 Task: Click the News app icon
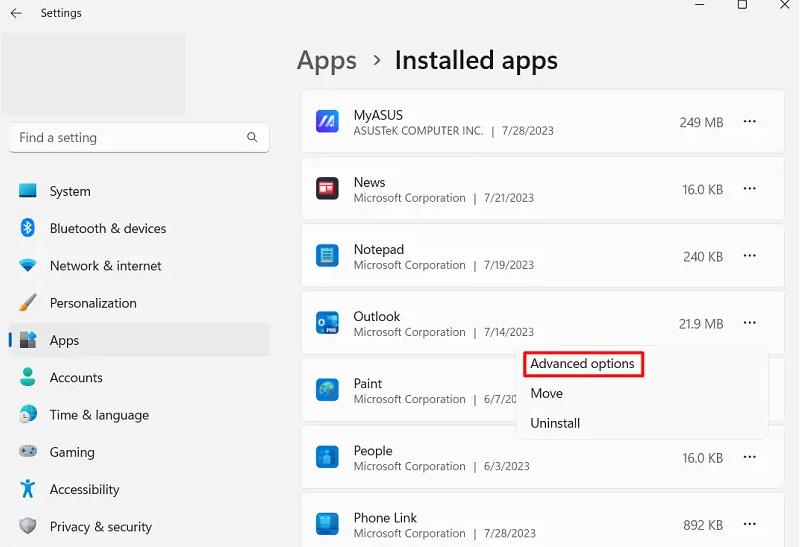point(327,188)
